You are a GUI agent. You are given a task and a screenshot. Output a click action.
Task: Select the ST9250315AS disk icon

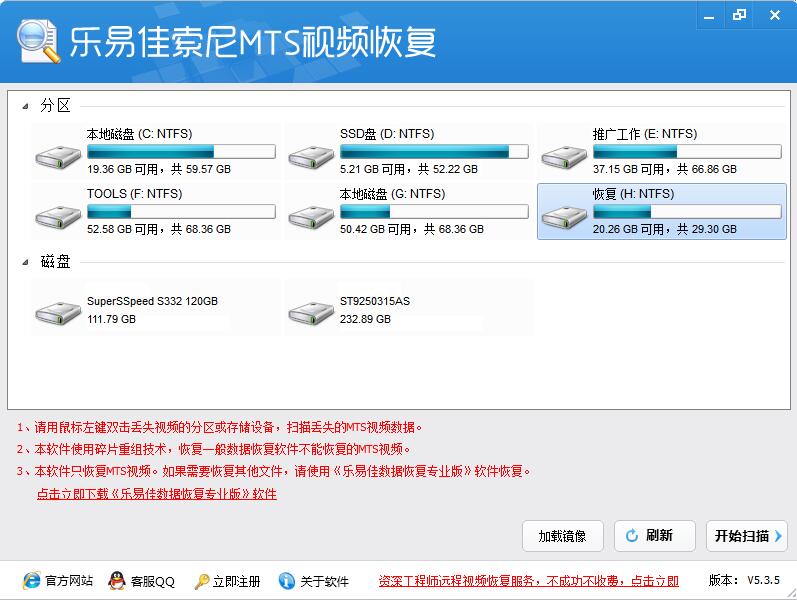pos(311,312)
